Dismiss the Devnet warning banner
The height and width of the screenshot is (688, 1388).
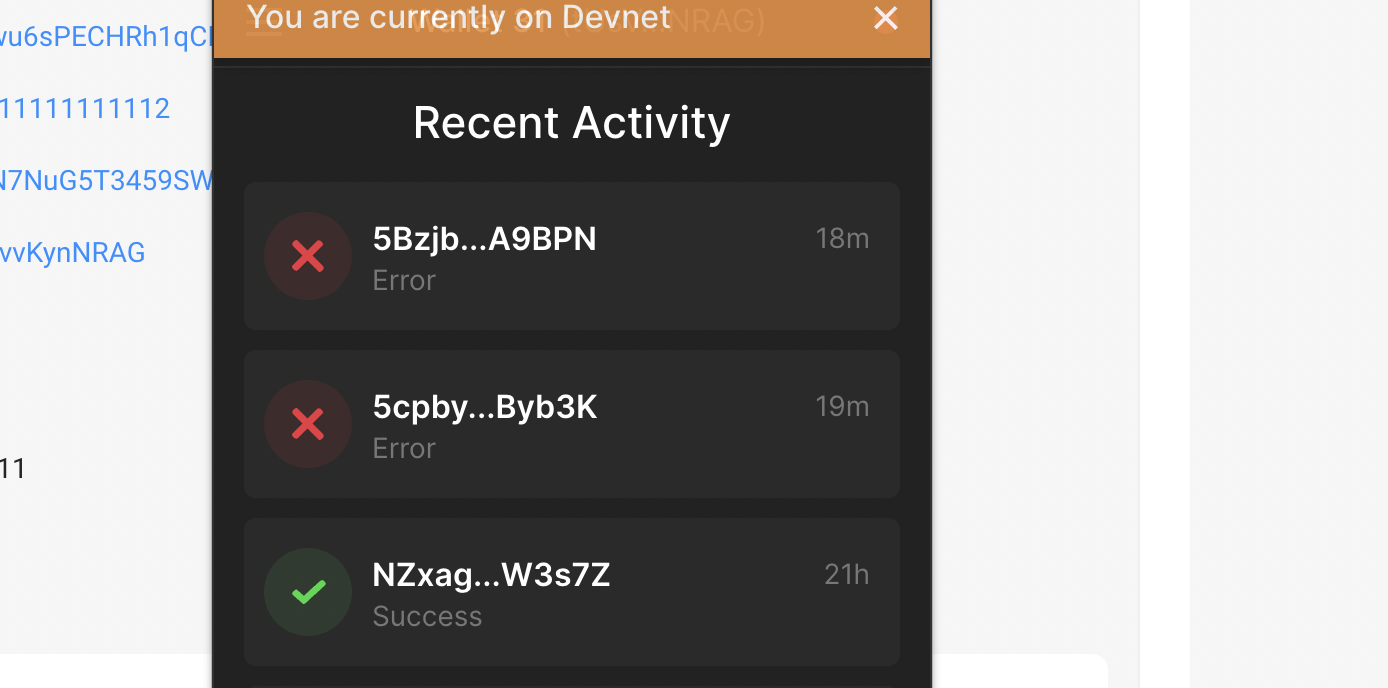885,18
